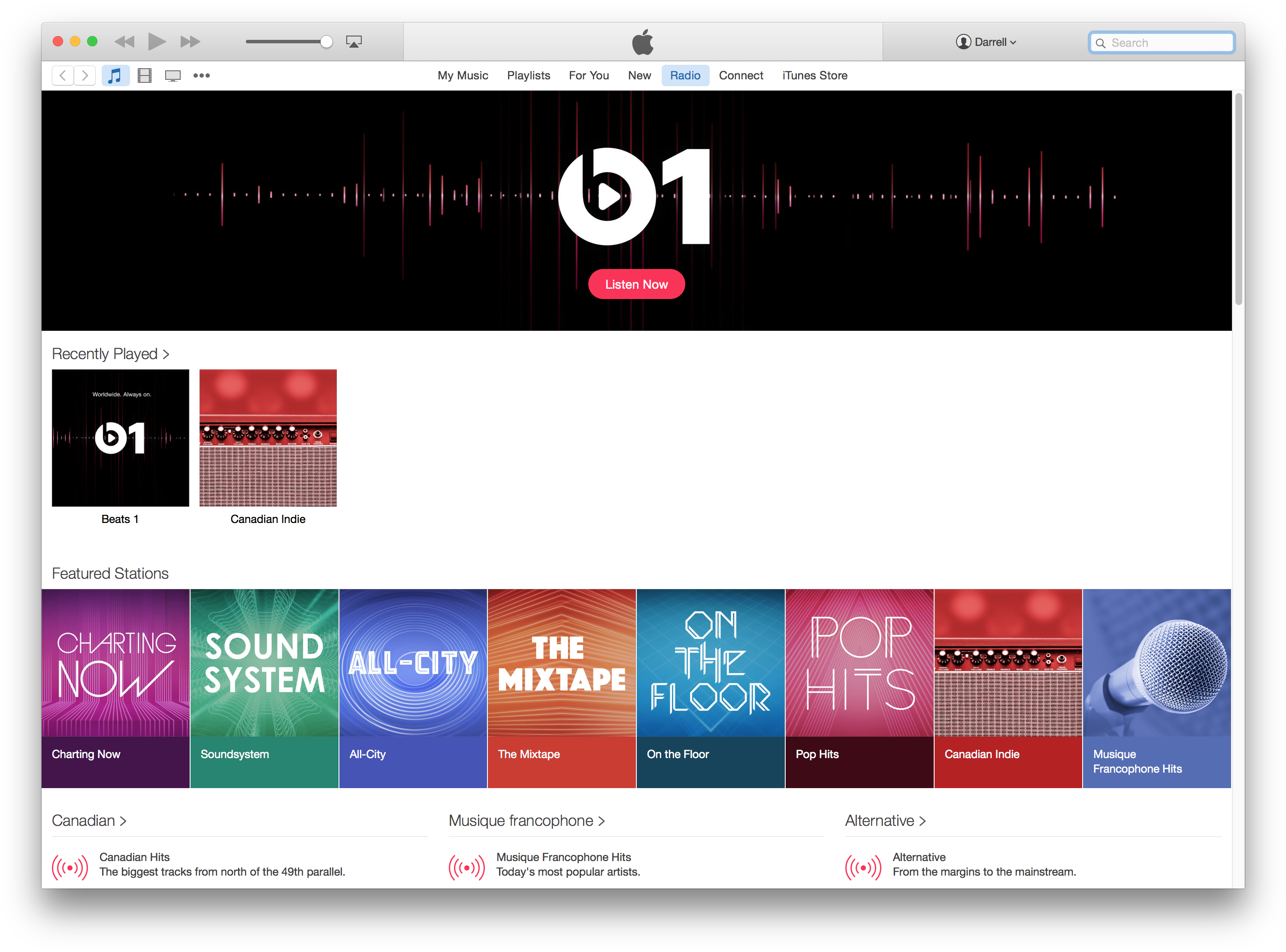This screenshot has height=952, width=1286.
Task: Expand the Recently Played section
Action: pos(111,354)
